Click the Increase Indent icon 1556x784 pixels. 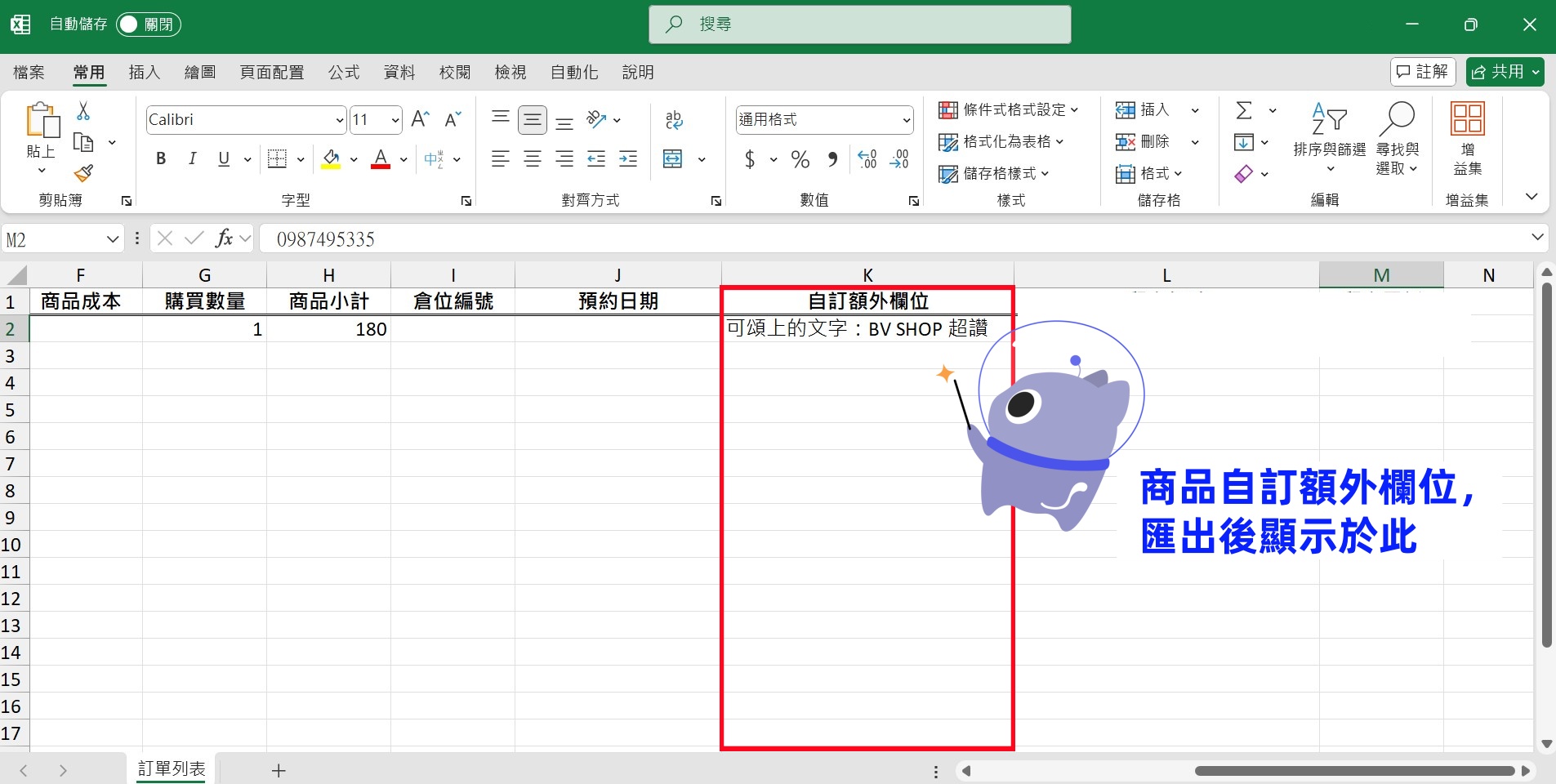[x=628, y=159]
